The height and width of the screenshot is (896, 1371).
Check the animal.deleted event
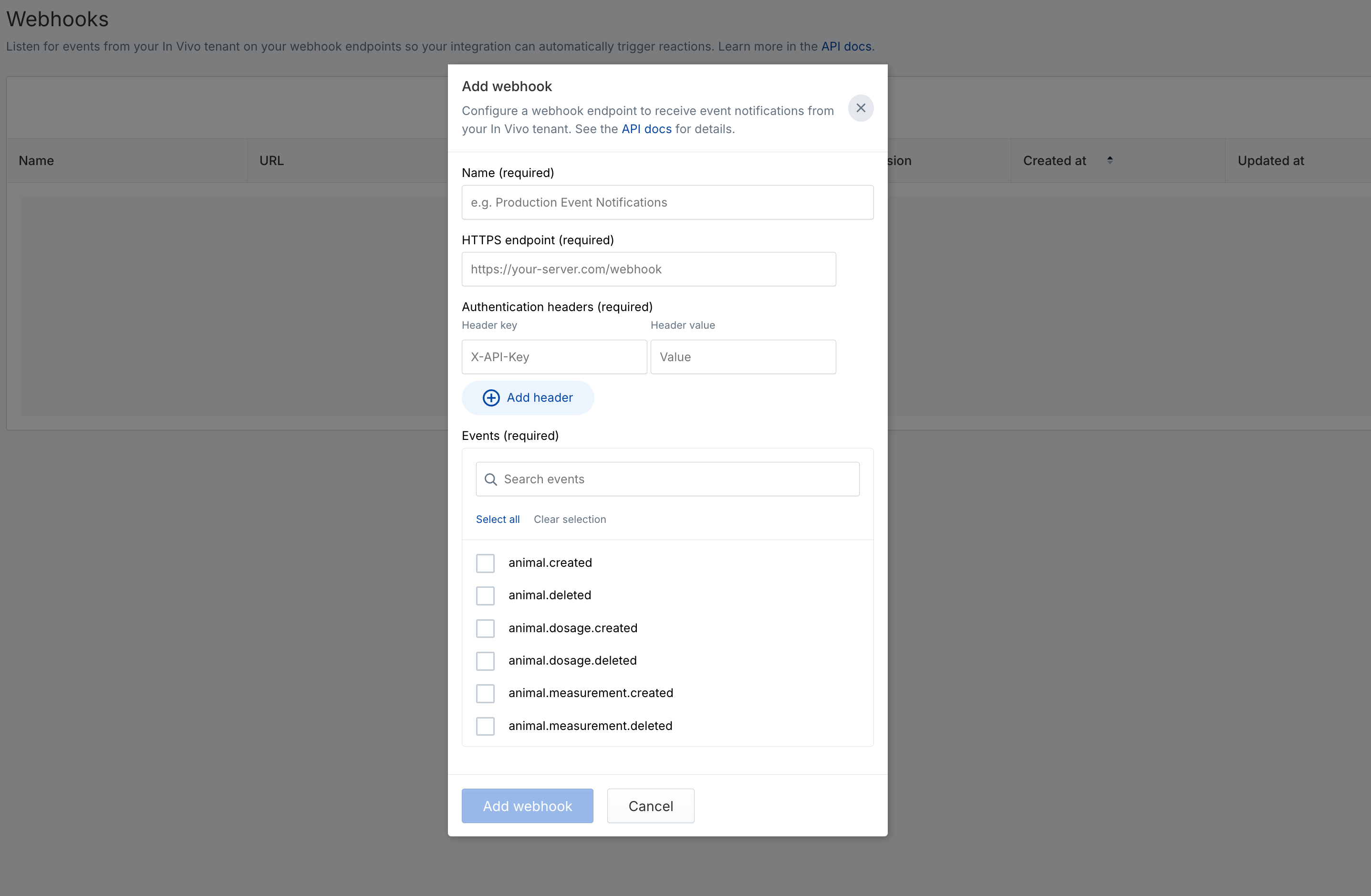pyautogui.click(x=485, y=596)
